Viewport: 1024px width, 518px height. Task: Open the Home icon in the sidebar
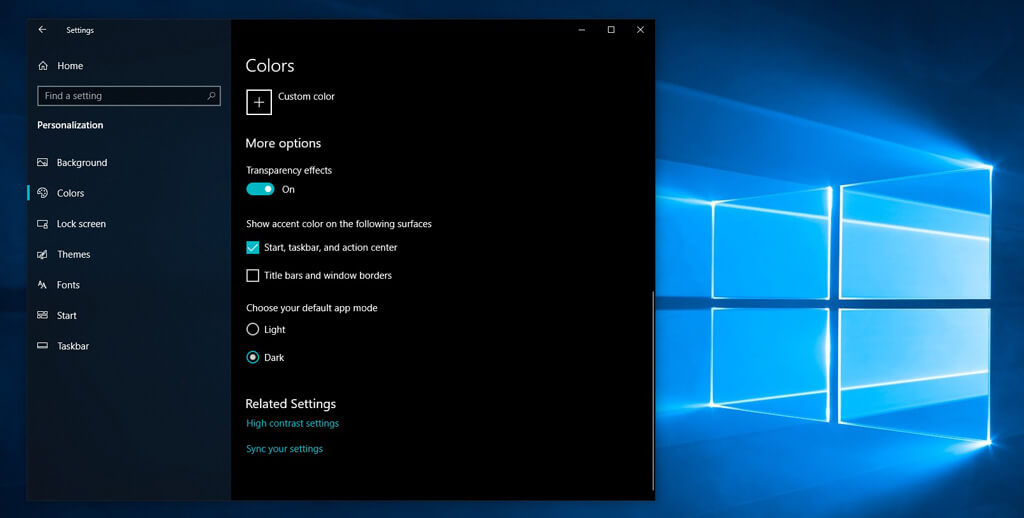click(x=43, y=65)
